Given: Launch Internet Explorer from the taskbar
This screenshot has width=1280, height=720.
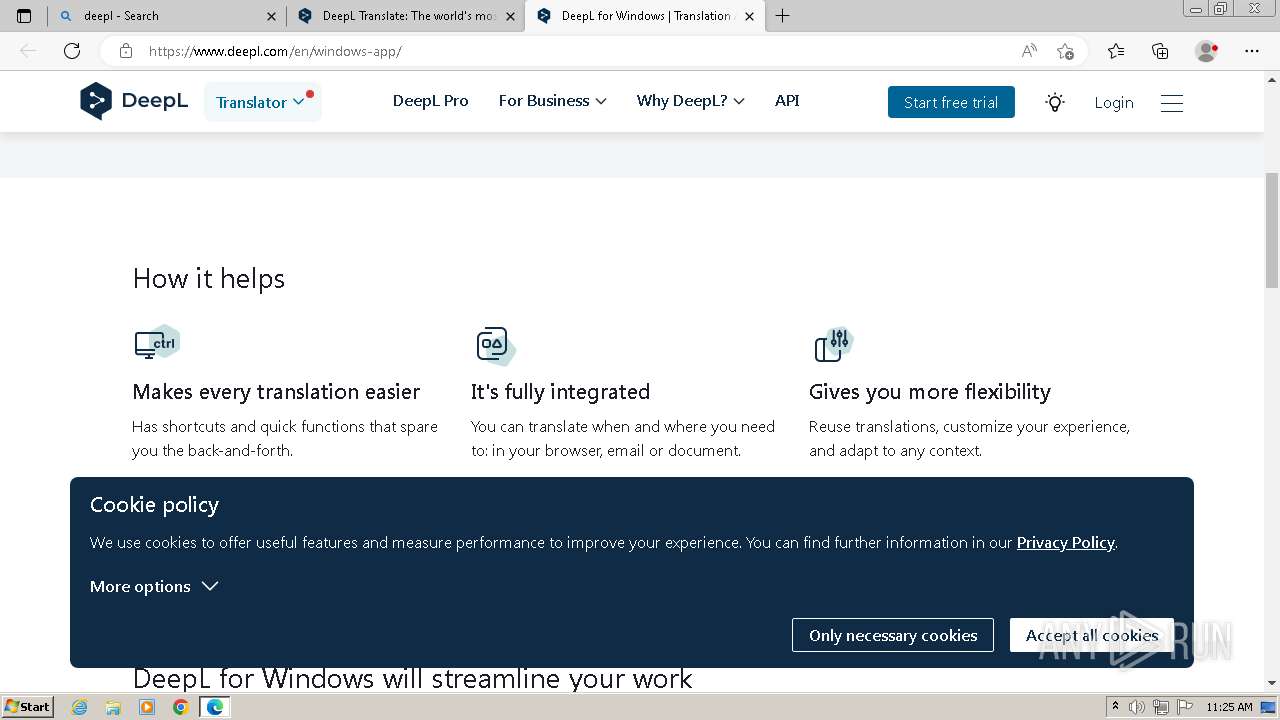Looking at the screenshot, I should pyautogui.click(x=80, y=707).
